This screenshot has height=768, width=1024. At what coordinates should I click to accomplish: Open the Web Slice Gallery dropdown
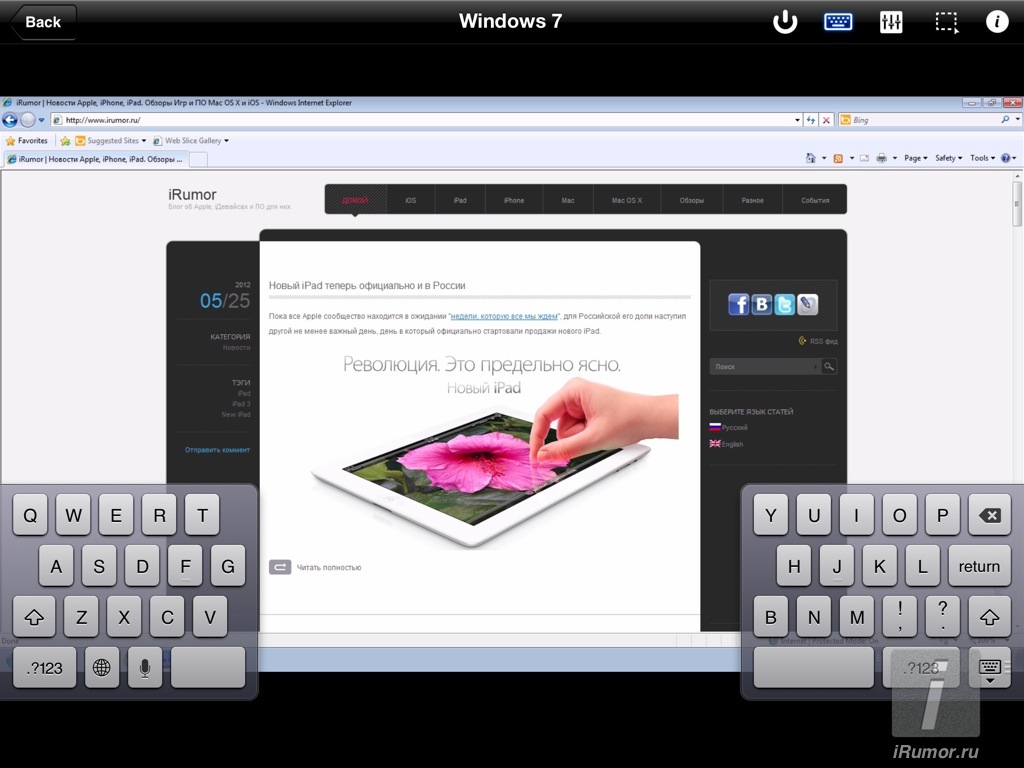pos(191,140)
